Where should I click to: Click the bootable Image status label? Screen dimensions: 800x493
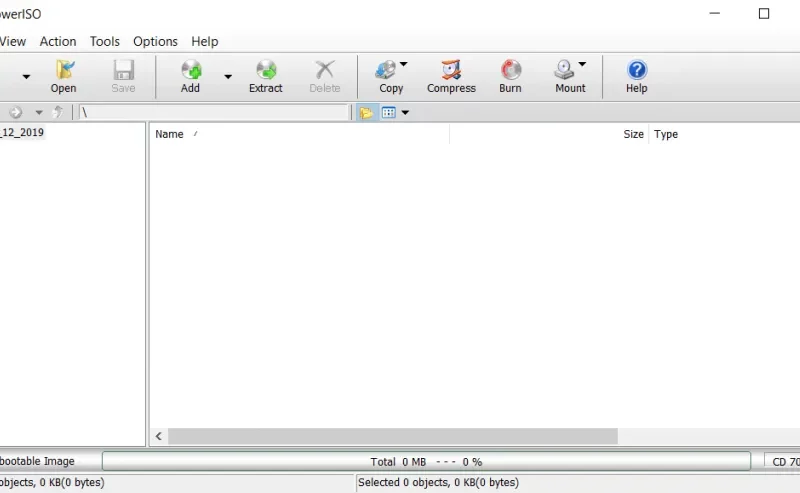pyautogui.click(x=37, y=461)
